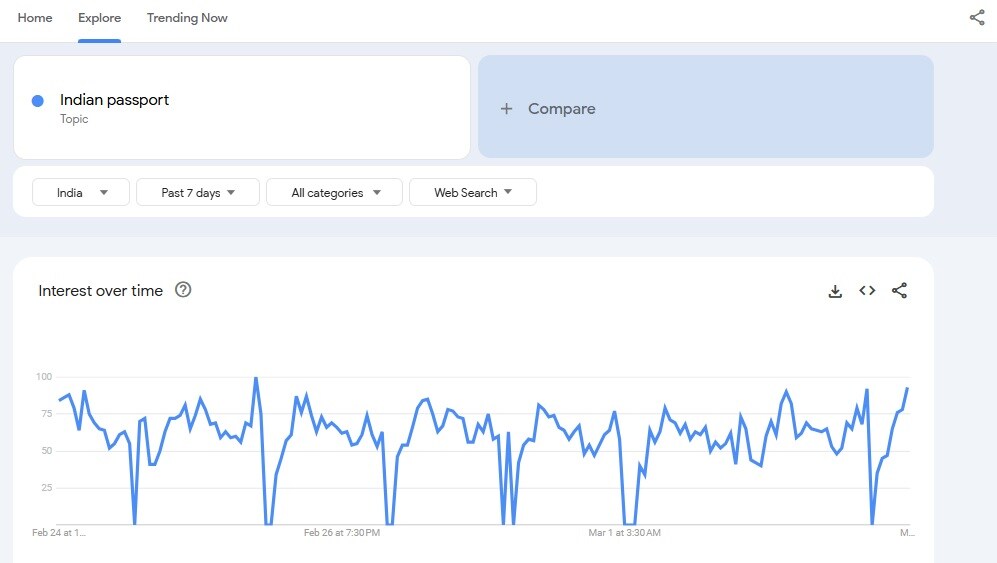Open the Past 7 days time range dropdown
This screenshot has width=997, height=563.
(198, 192)
